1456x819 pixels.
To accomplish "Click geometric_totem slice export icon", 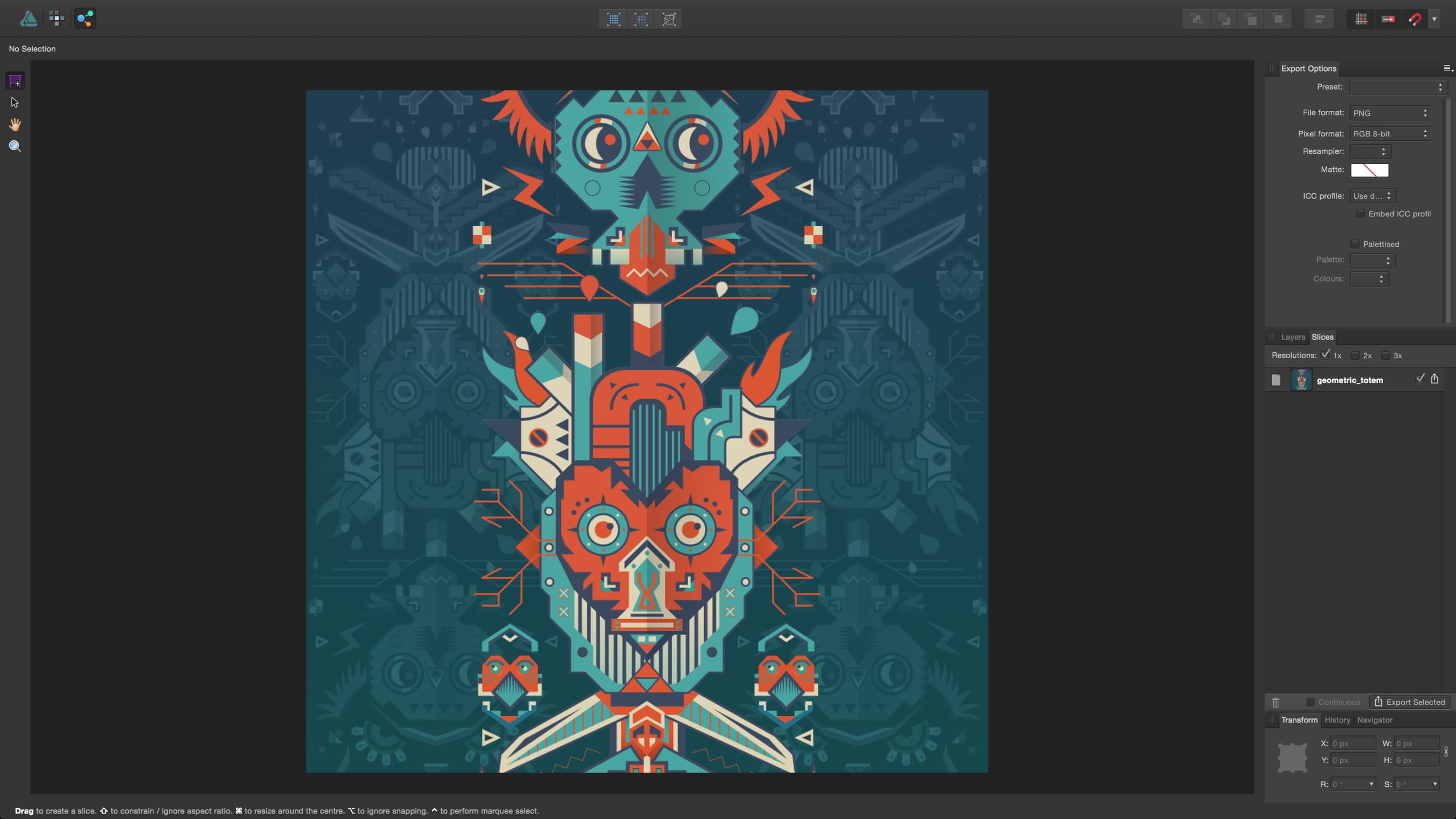I will point(1435,379).
